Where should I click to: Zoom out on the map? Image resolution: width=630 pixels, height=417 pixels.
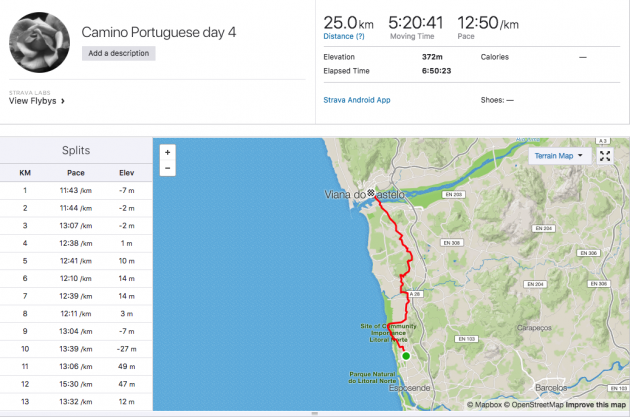coord(167,170)
